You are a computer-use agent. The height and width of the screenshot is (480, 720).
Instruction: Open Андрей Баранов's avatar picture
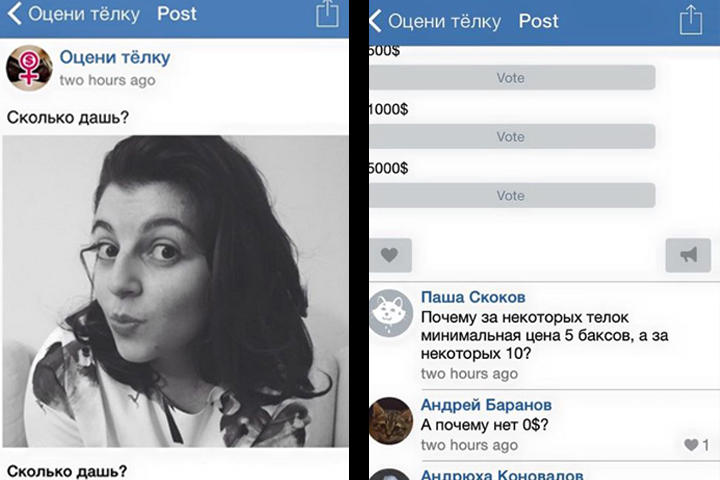click(x=391, y=421)
